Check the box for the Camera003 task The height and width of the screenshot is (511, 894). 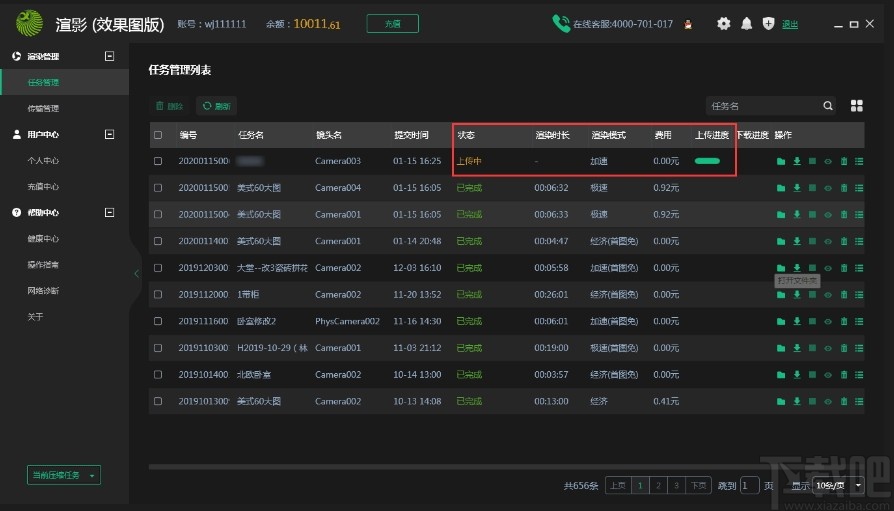pyautogui.click(x=158, y=161)
